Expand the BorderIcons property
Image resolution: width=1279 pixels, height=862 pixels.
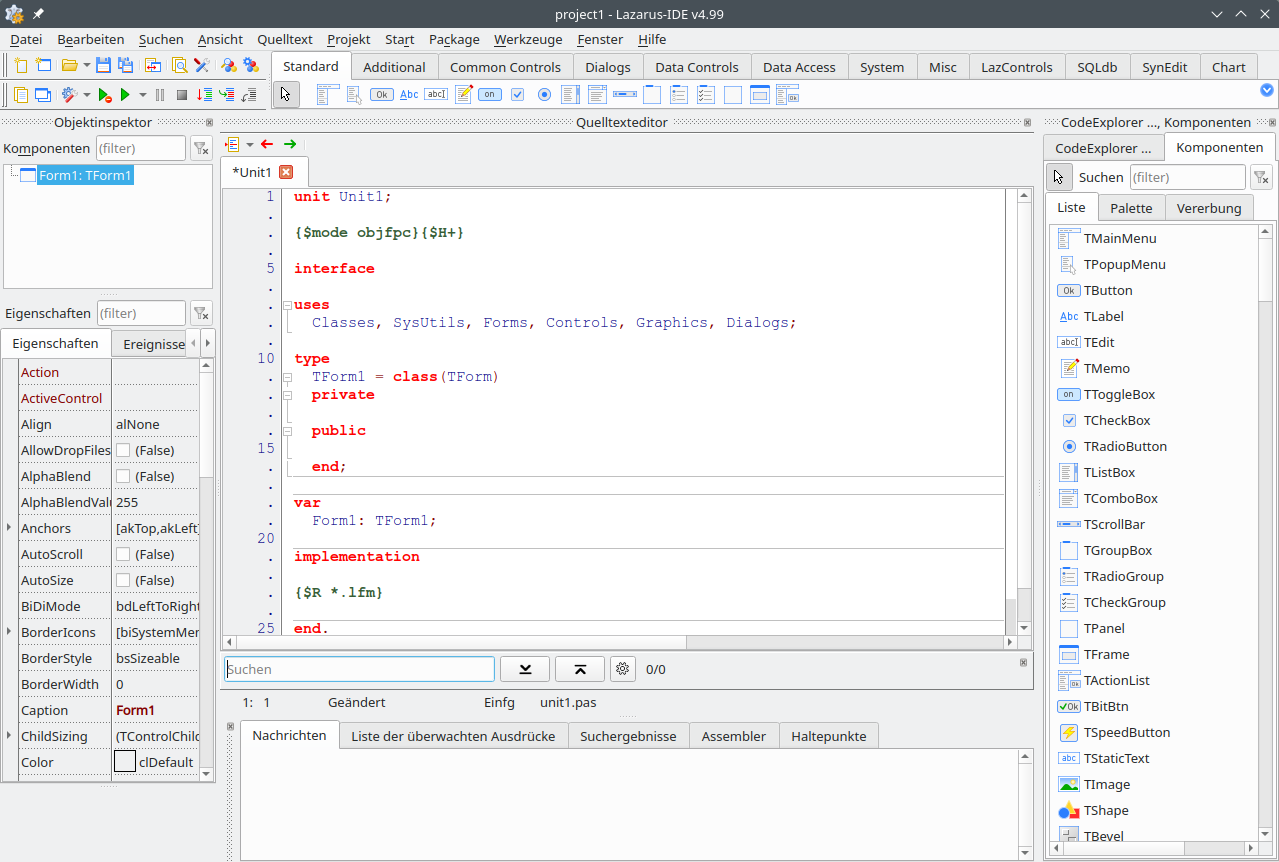[9, 632]
